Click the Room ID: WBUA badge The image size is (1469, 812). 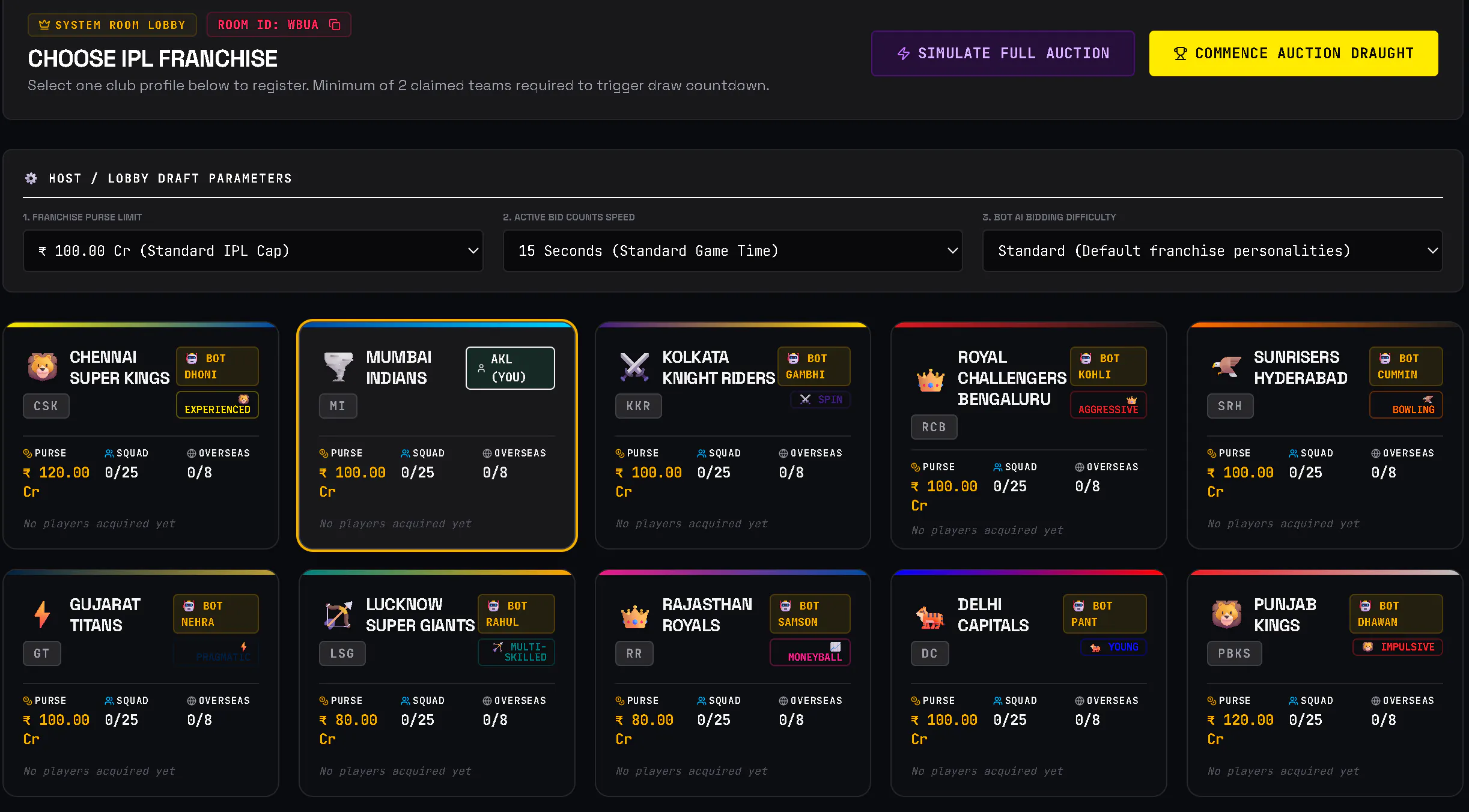point(279,25)
